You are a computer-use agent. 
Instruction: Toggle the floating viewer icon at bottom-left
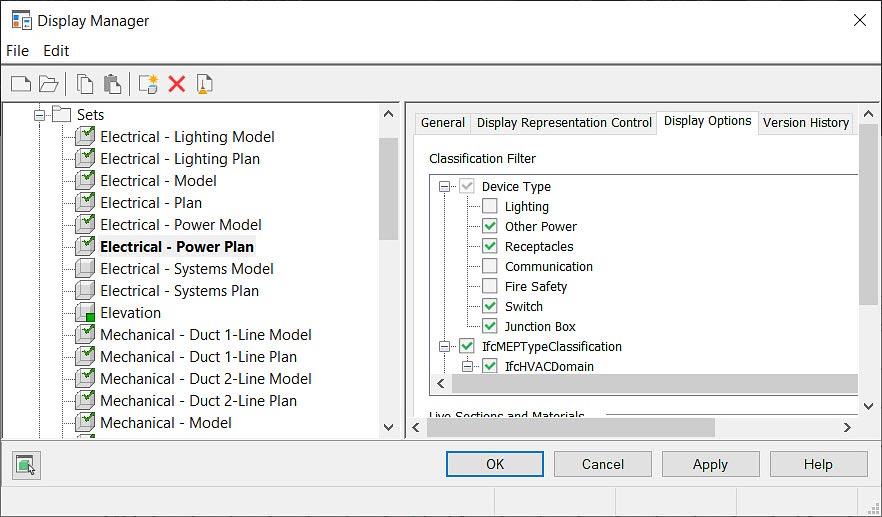point(25,465)
